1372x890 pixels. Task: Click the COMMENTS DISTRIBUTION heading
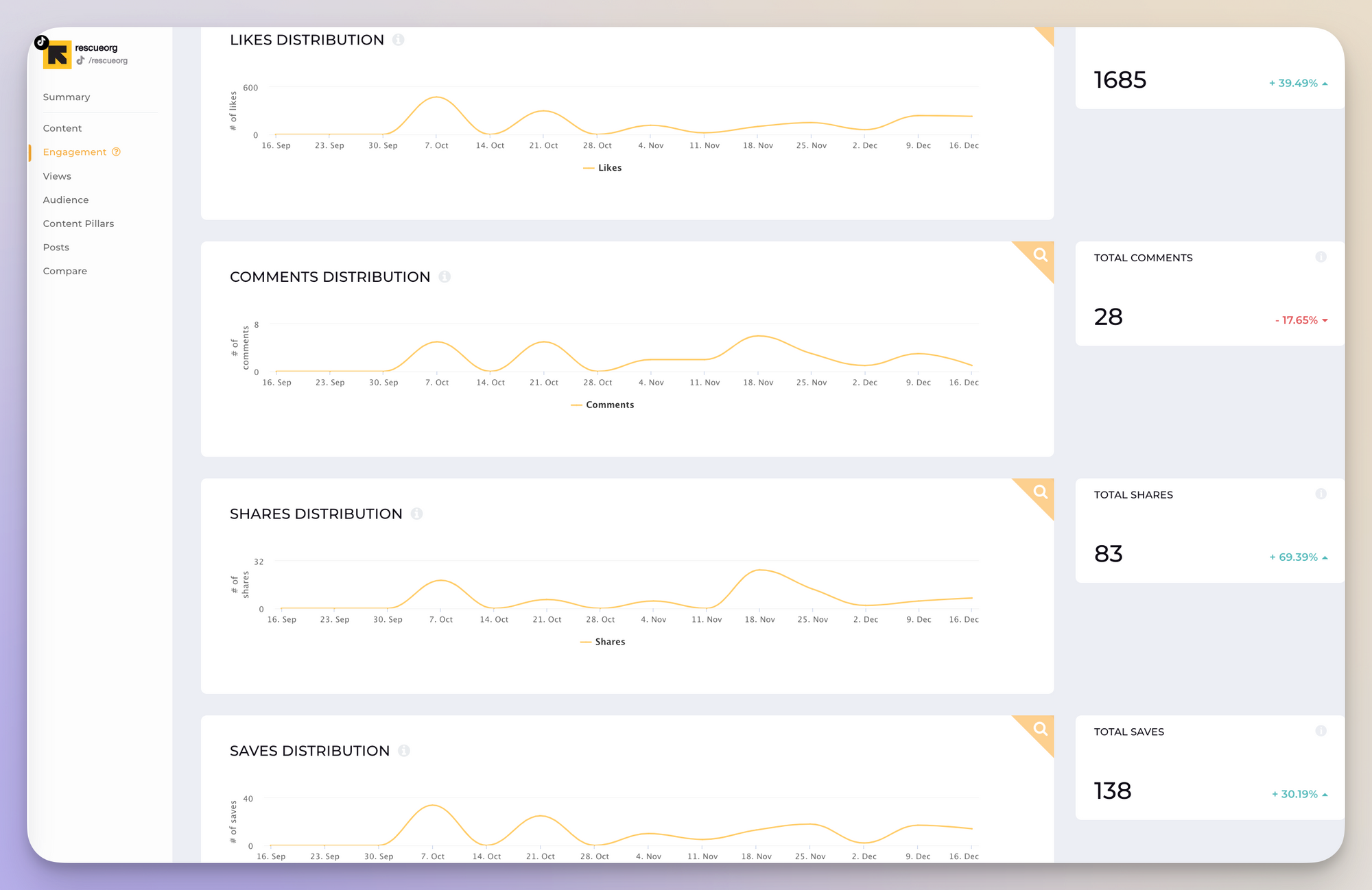tap(330, 277)
